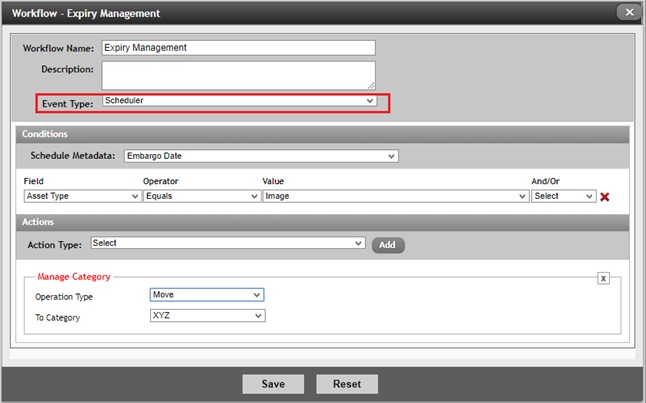Screen dimensions: 646x403
Task: Delete the Asset Type condition row
Action: pos(605,197)
